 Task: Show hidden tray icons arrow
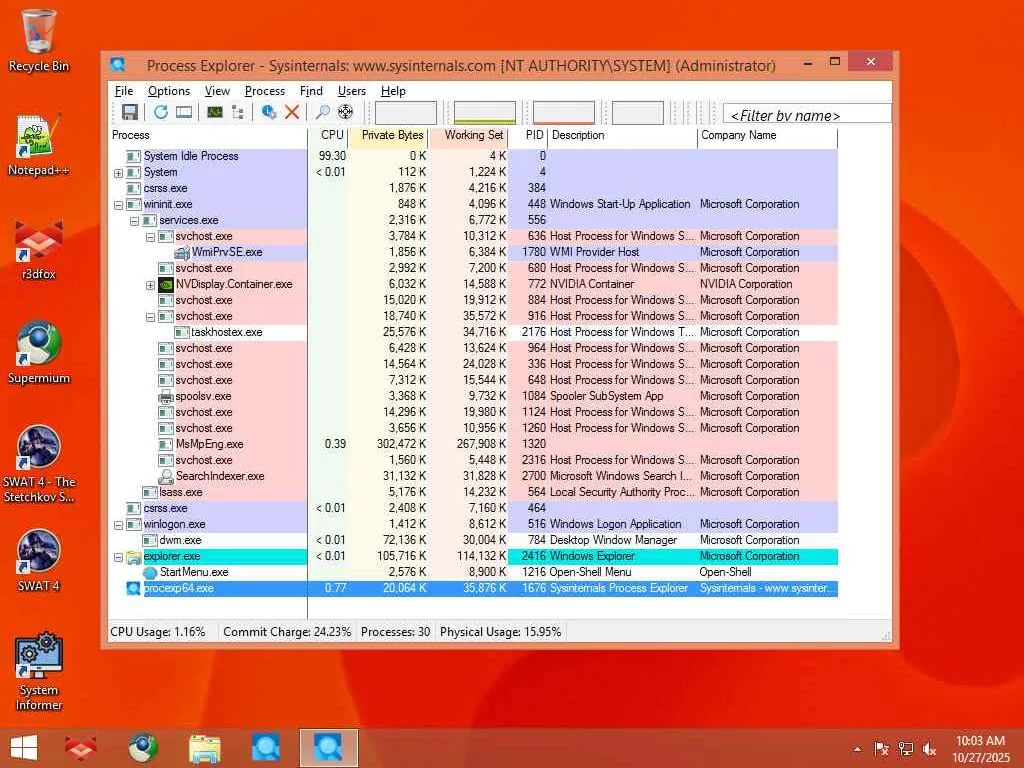click(857, 749)
